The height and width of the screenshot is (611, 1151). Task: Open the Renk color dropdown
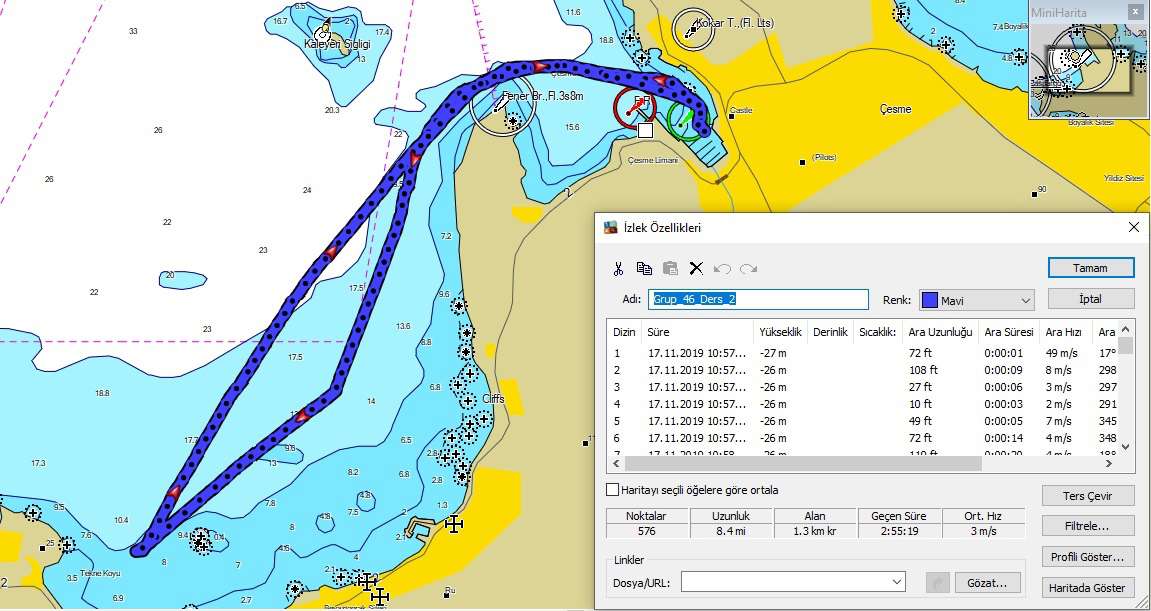click(977, 300)
